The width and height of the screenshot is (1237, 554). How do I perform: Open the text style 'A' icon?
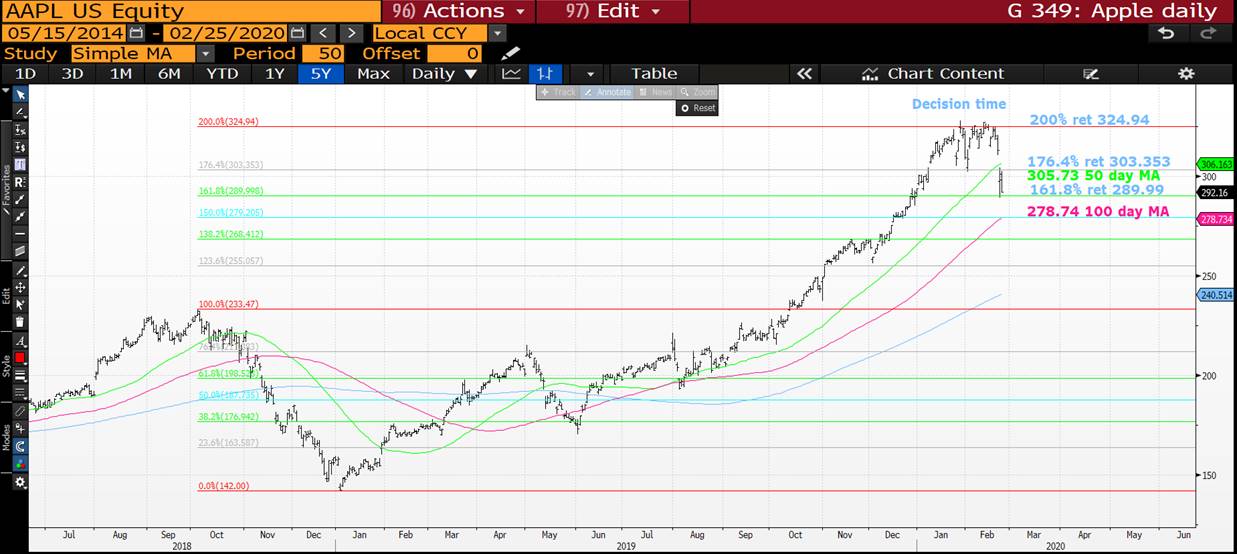tap(21, 341)
